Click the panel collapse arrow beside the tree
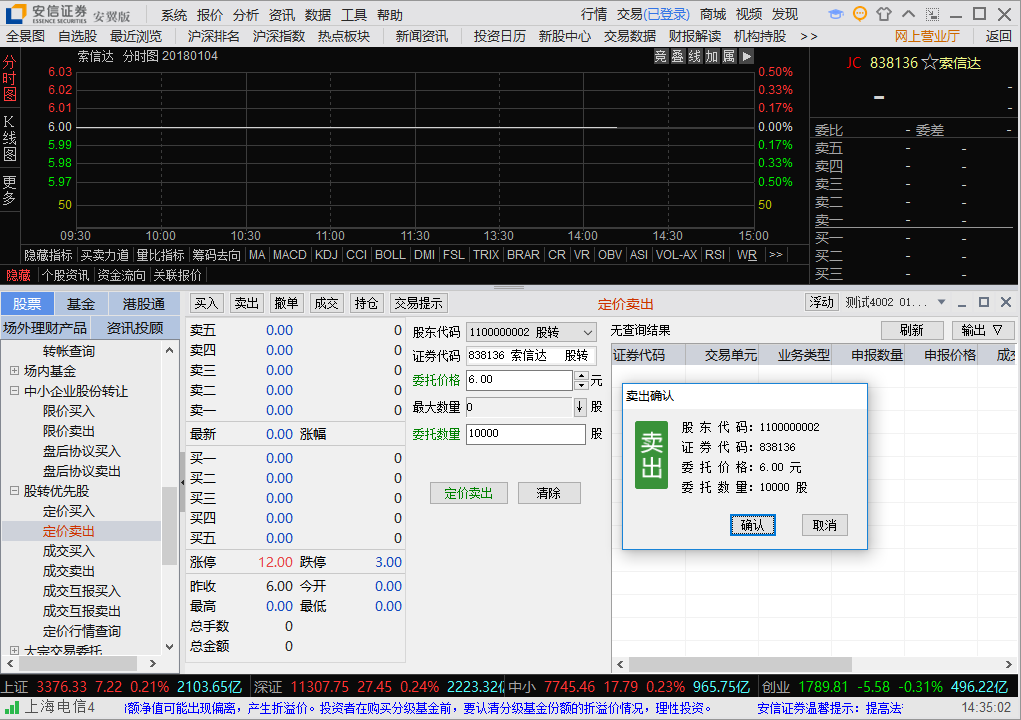 pyautogui.click(x=182, y=482)
